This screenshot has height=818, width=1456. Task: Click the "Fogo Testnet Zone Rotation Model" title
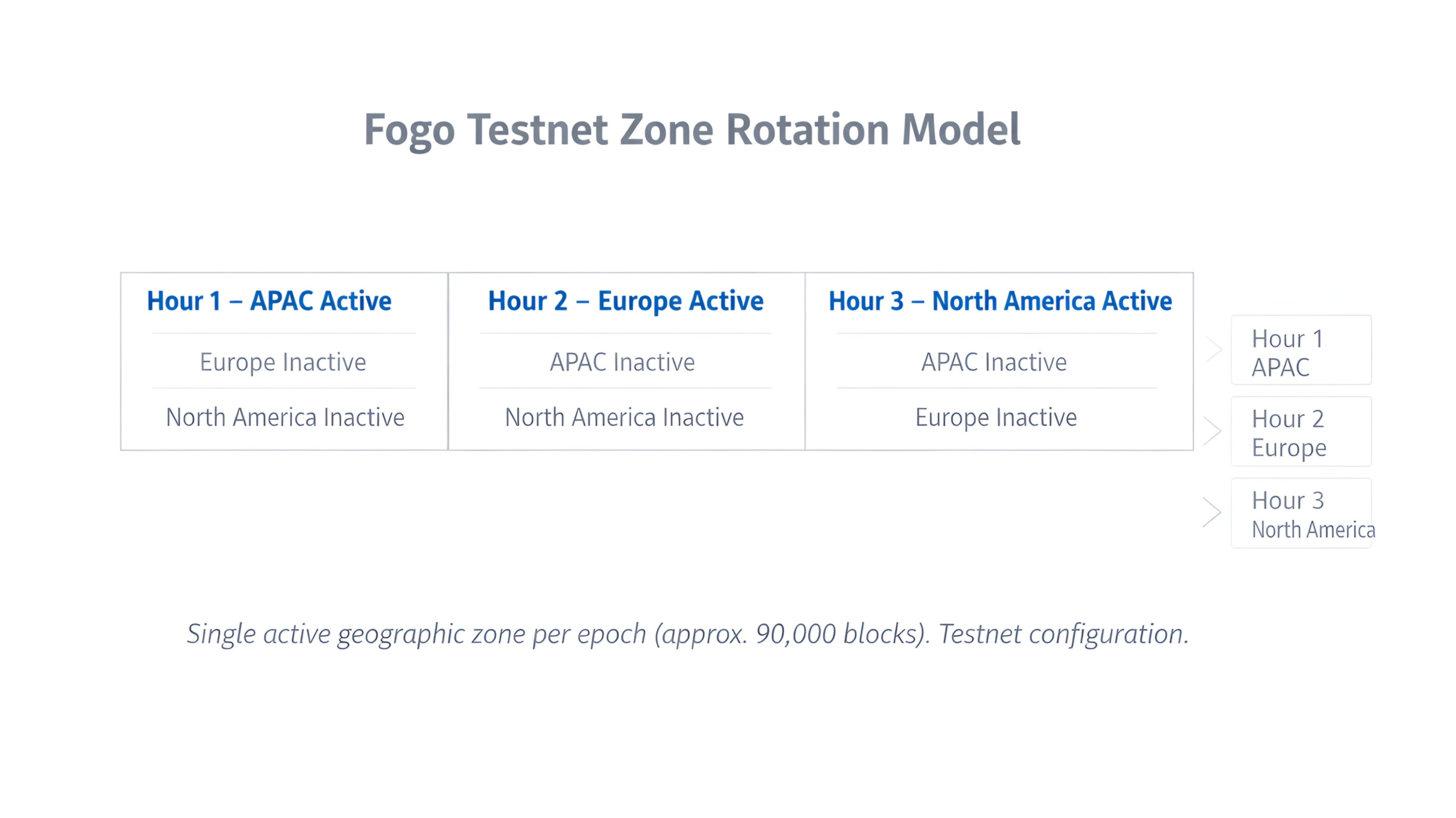(x=692, y=130)
